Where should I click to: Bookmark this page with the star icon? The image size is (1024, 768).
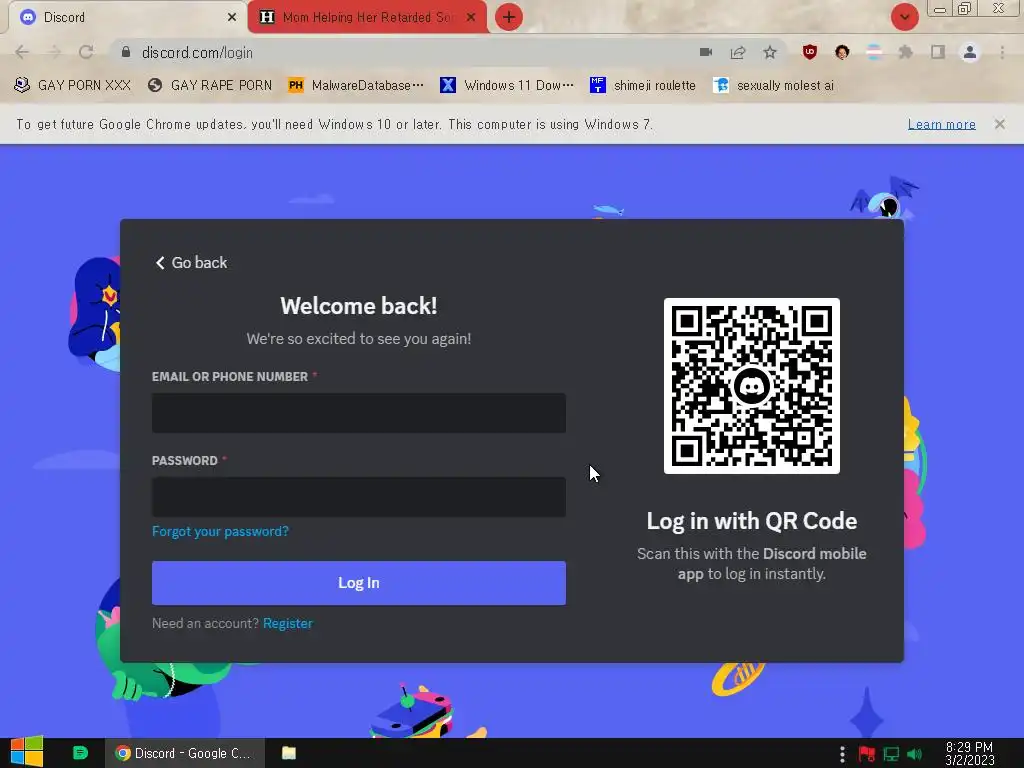[x=770, y=52]
